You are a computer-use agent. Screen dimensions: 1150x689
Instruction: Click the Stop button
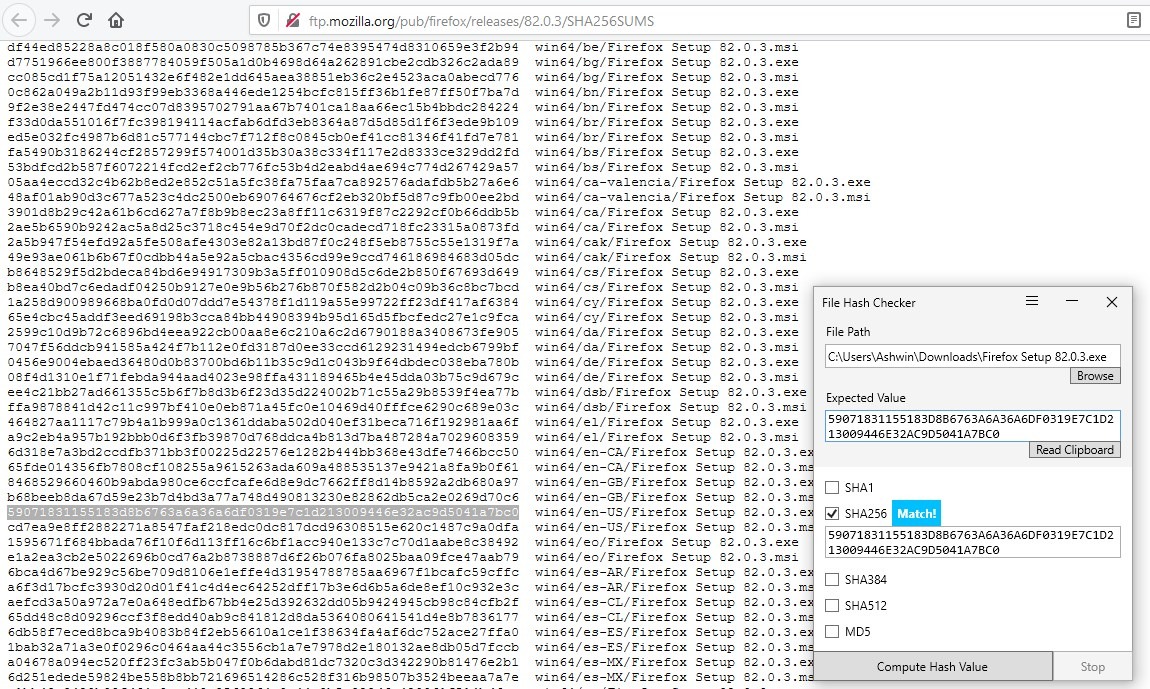click(x=1092, y=666)
